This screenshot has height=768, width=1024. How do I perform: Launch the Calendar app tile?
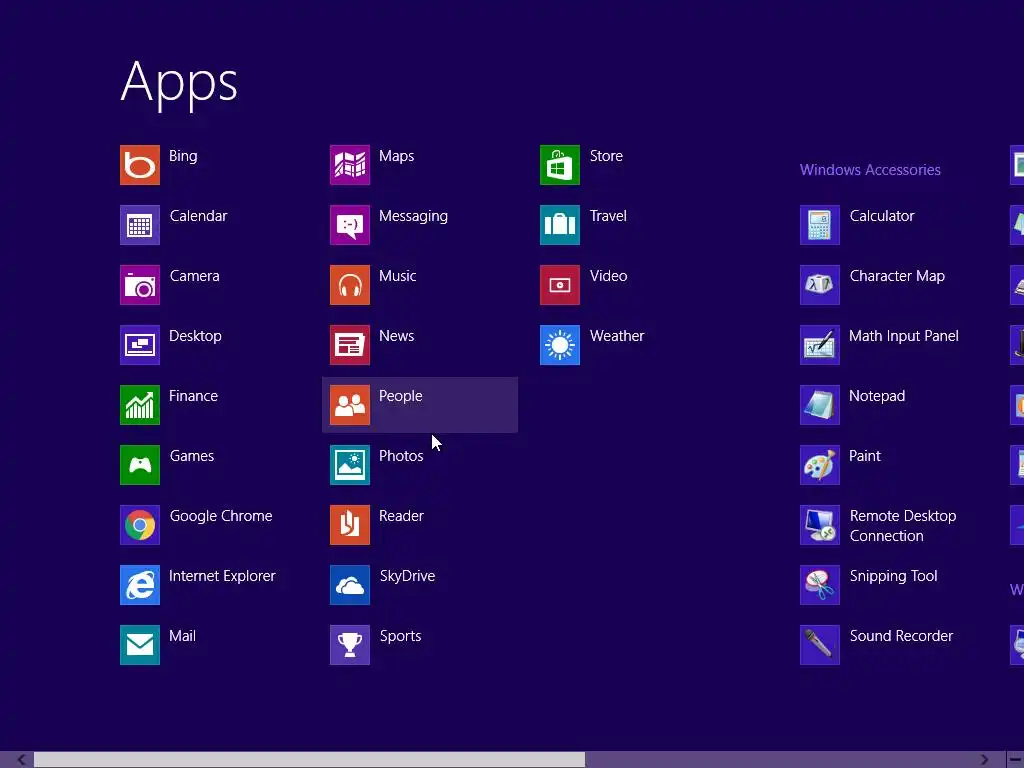pos(140,225)
